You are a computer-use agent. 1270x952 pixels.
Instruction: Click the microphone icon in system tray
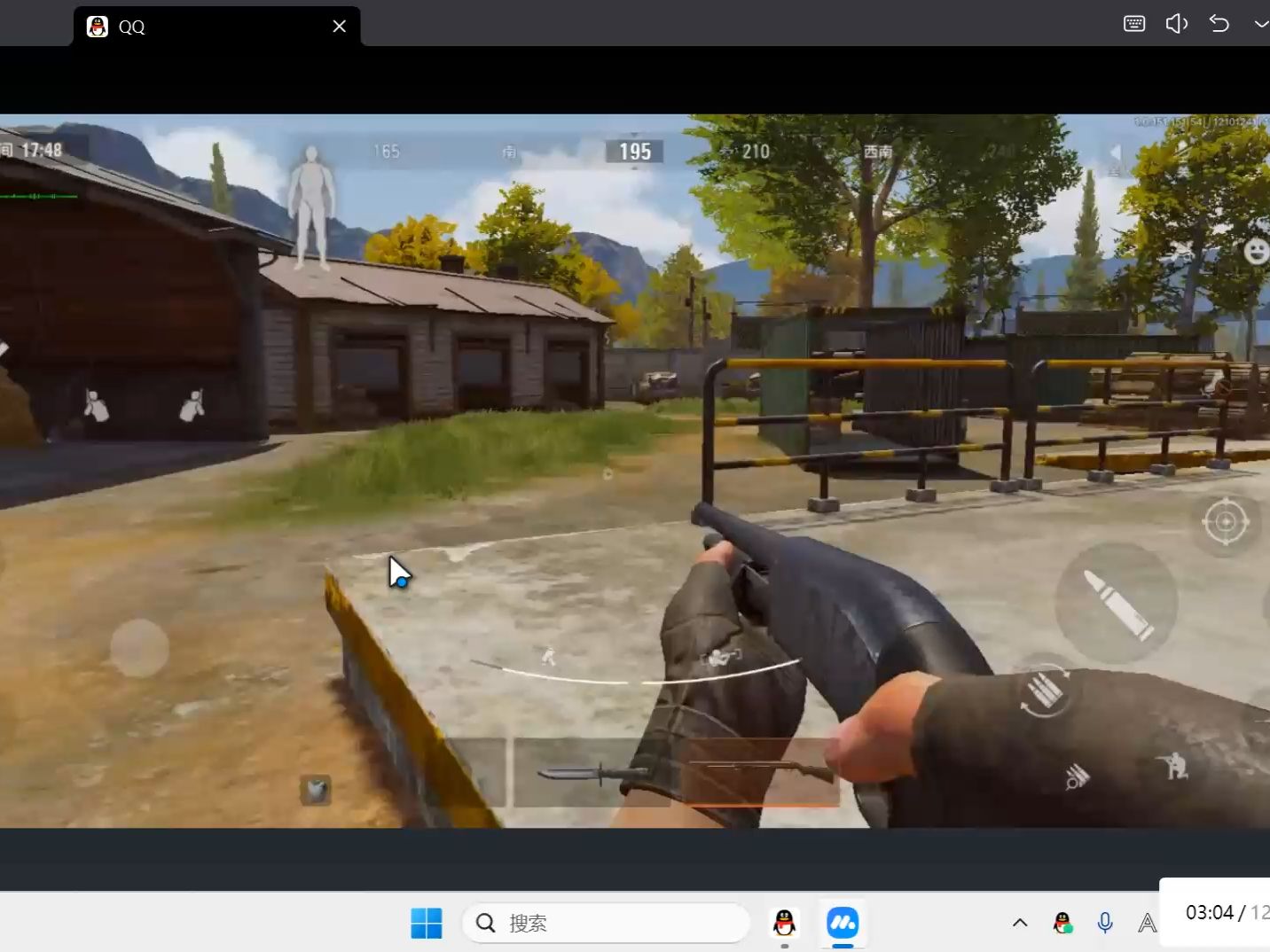(1105, 923)
